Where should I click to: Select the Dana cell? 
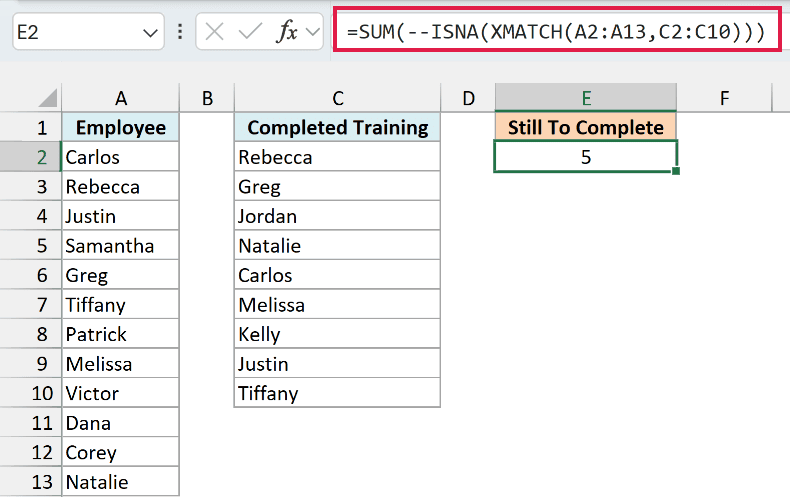[120, 422]
